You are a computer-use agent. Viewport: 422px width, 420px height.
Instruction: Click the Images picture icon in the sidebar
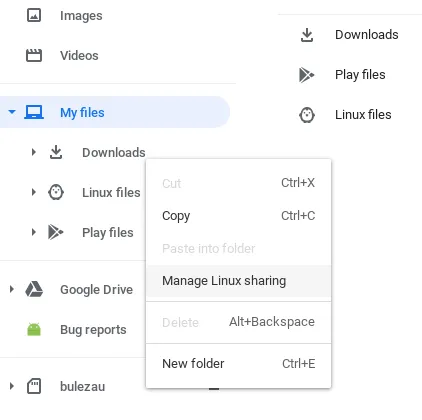(34, 15)
